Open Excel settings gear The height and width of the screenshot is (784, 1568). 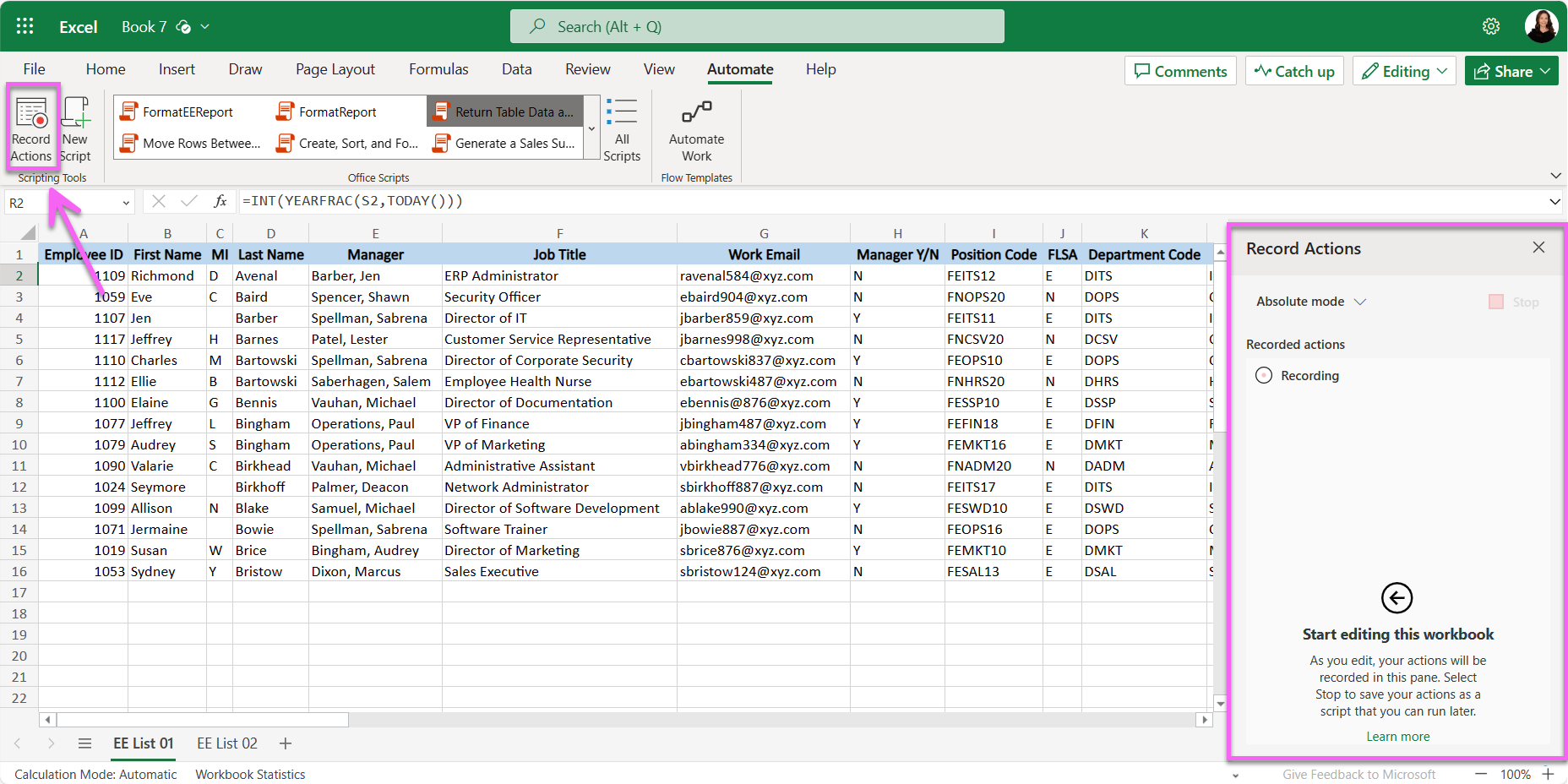(x=1491, y=25)
